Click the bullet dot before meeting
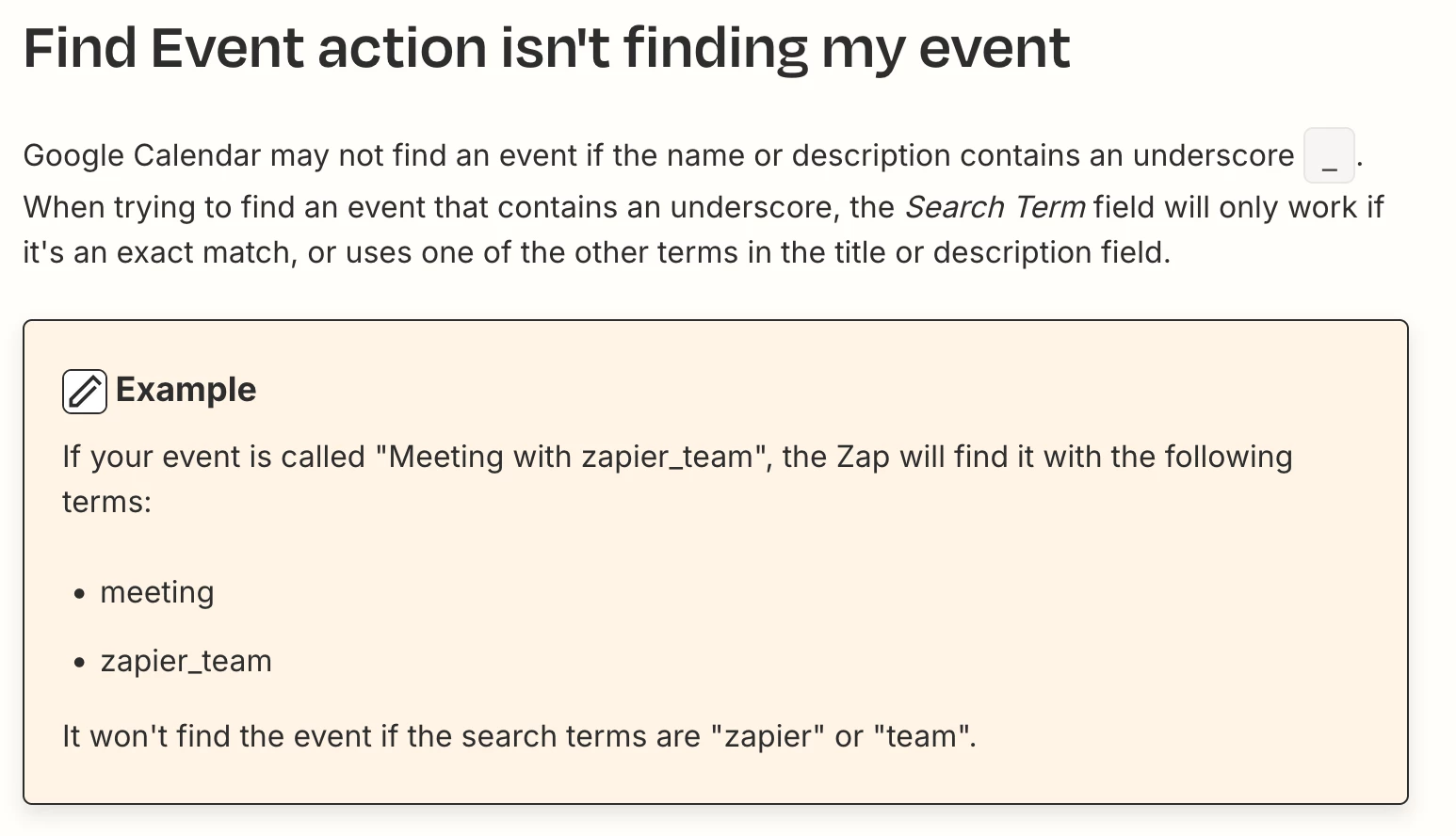1456x836 pixels. click(80, 594)
